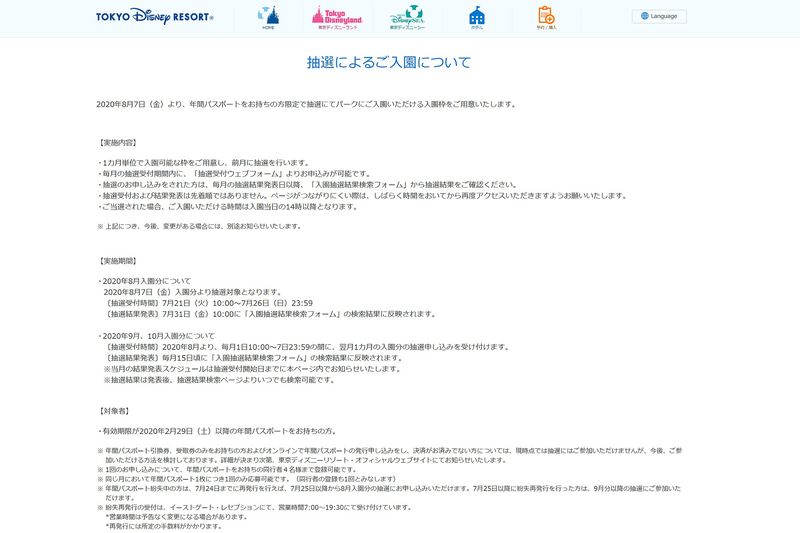Click the line 7月21日（火）10:00～7月26日（日）23:59
This screenshot has width=800, height=533.
tap(208, 303)
